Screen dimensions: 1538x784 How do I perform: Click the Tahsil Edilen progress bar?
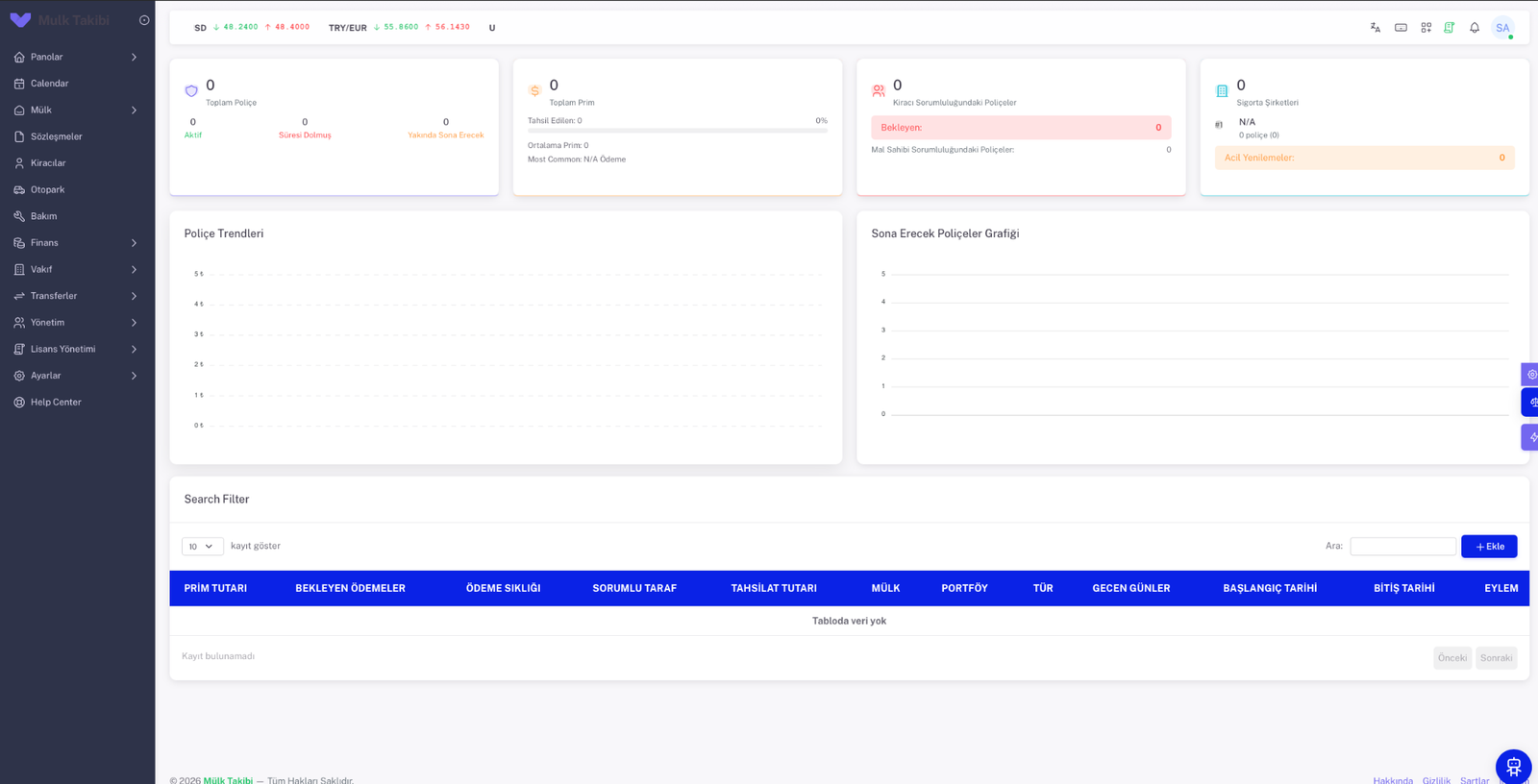coord(678,130)
